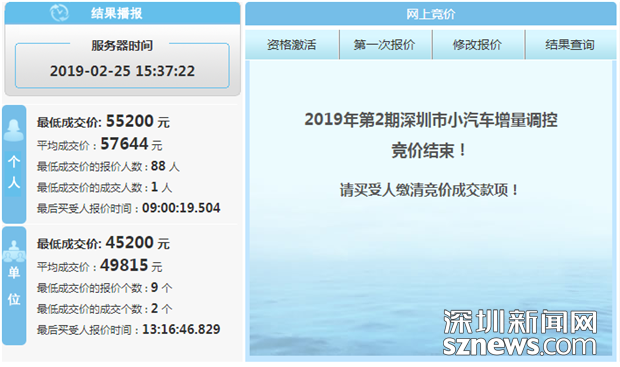Viewport: 620px width, 367px height.
Task: Select the 个人 vertical side label
Action: click(x=14, y=172)
